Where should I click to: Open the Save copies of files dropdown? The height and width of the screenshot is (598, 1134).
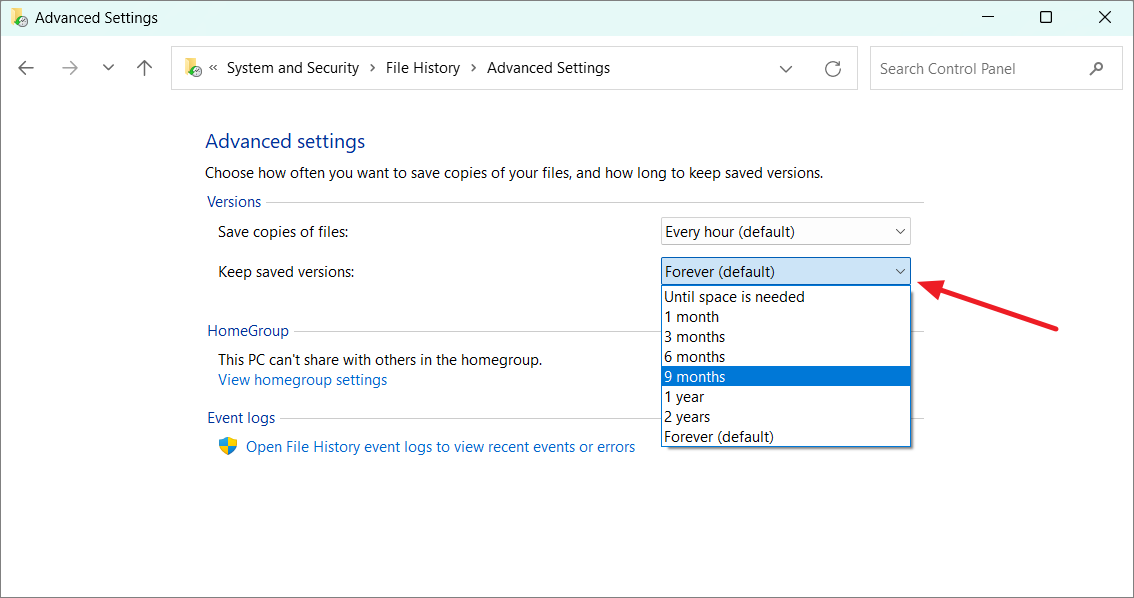point(785,232)
